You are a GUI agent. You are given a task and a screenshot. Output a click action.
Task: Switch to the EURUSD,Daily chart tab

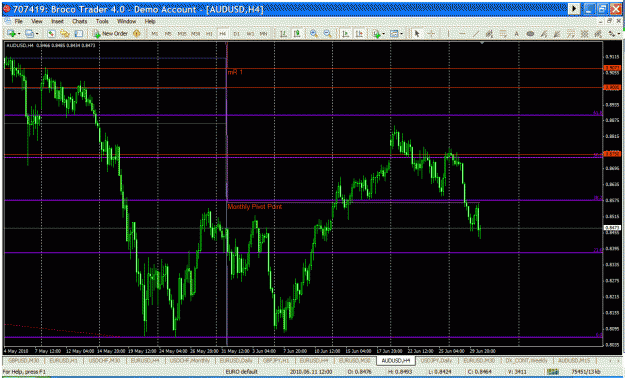coord(236,360)
